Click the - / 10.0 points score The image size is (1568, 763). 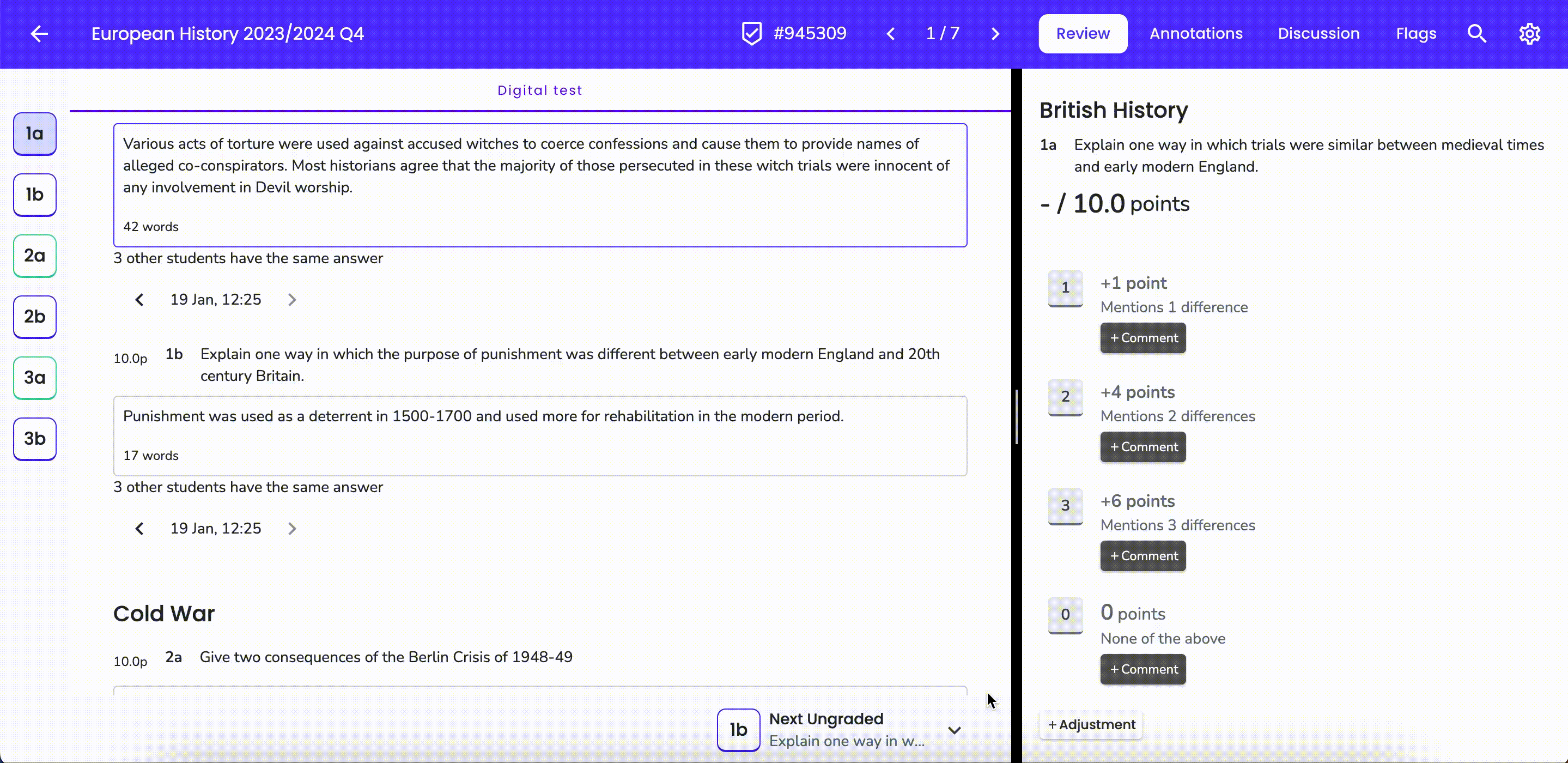tap(1115, 203)
